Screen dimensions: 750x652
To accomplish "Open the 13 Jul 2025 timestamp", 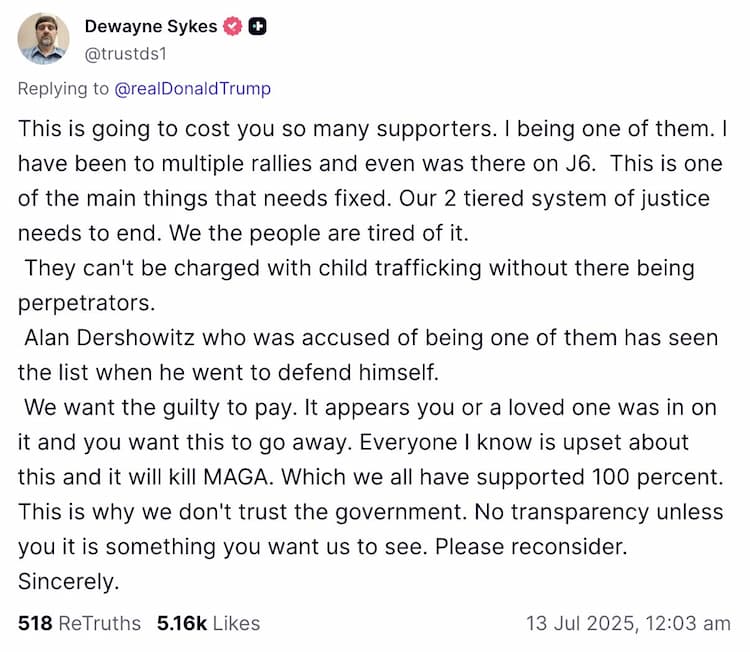I will (x=628, y=623).
